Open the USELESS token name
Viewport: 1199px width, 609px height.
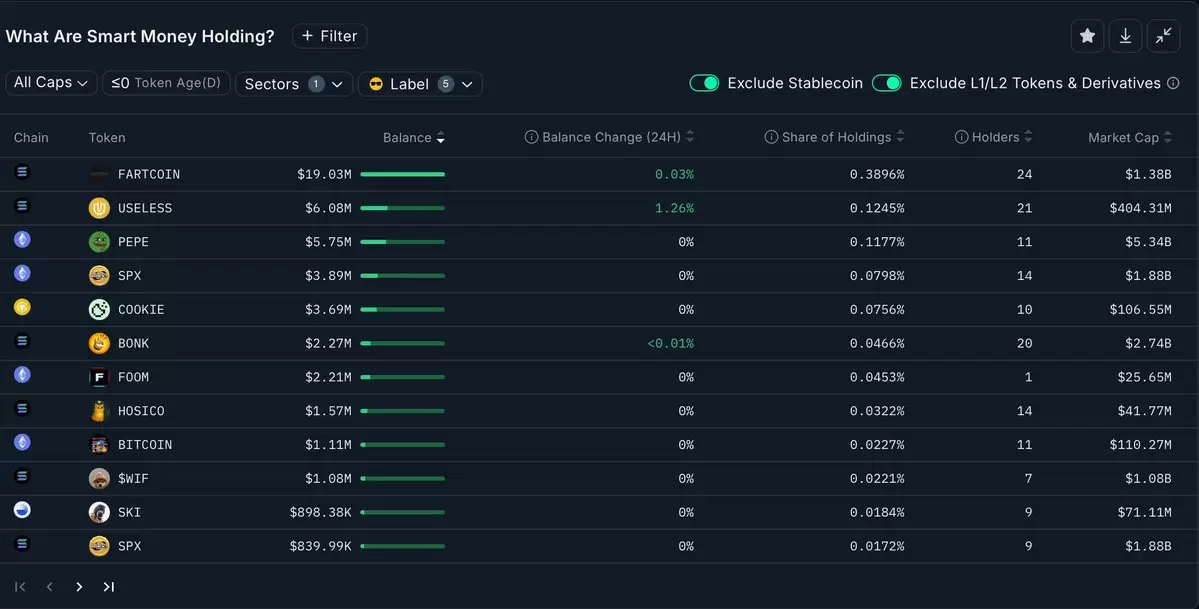(x=145, y=208)
